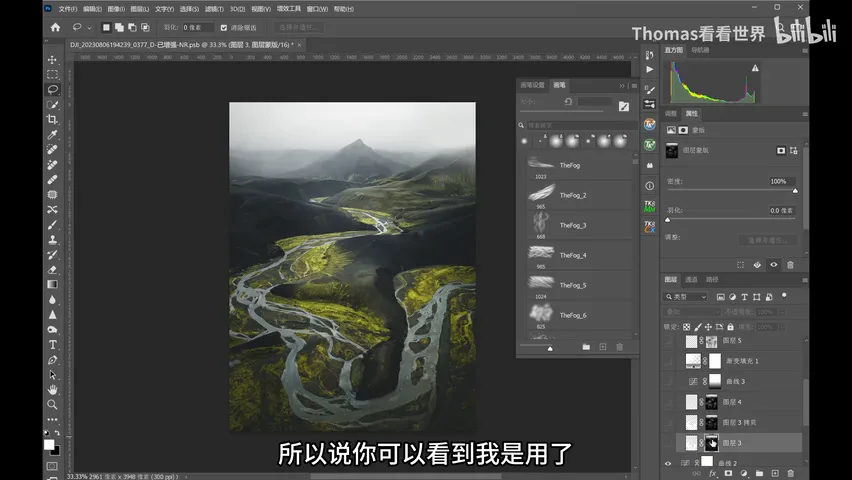Adjust the 羽化 slider handle
This screenshot has width=852, height=480.
(x=668, y=220)
